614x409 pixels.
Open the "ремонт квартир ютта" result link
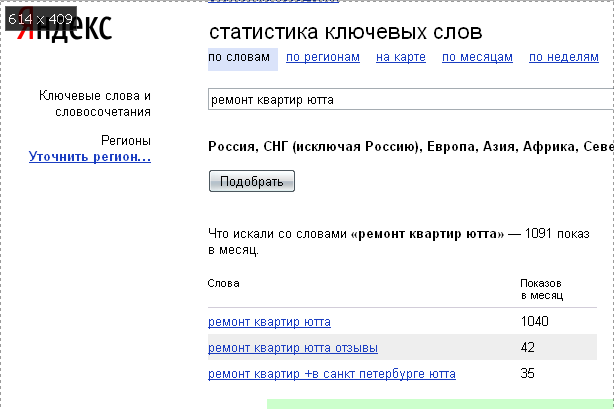[269, 322]
